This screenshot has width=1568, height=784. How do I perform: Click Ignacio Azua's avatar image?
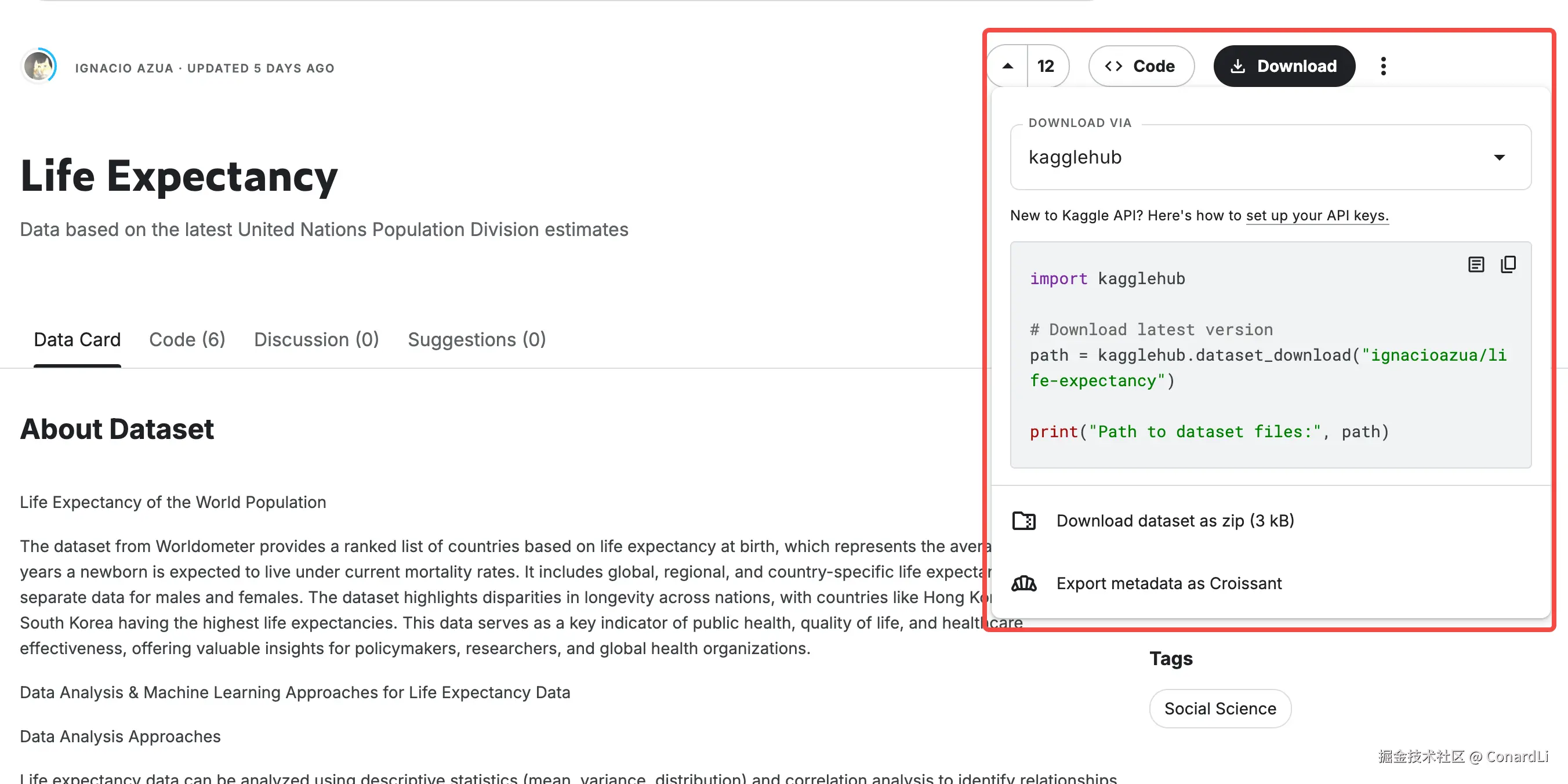(39, 66)
